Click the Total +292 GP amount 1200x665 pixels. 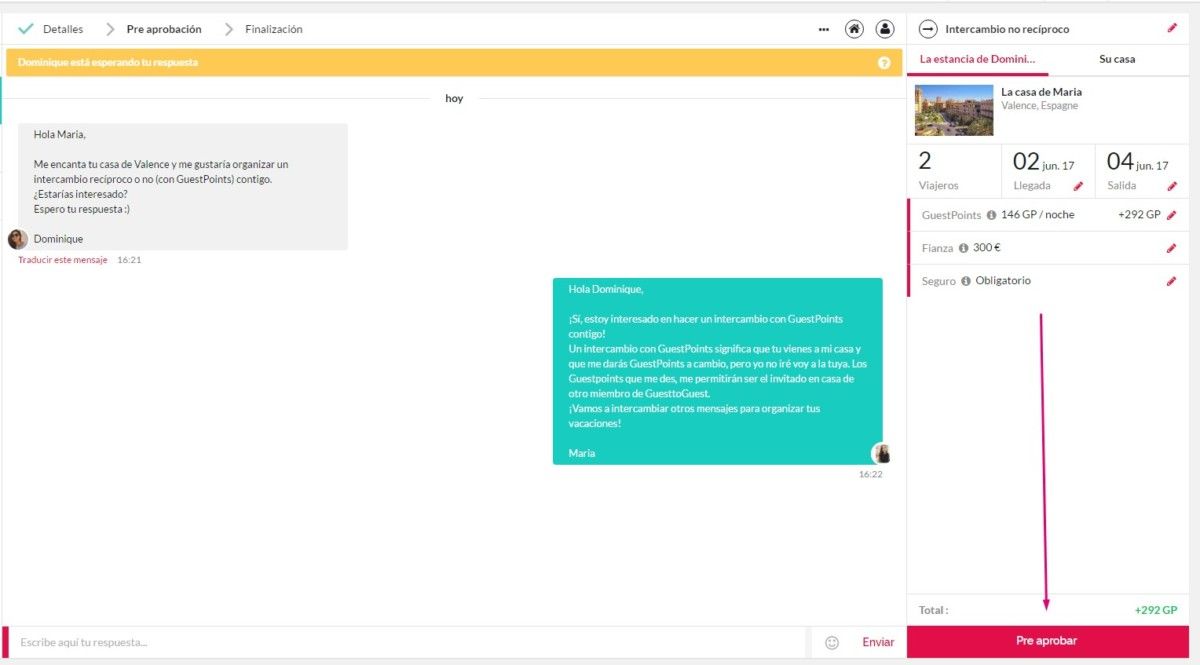click(x=1155, y=610)
